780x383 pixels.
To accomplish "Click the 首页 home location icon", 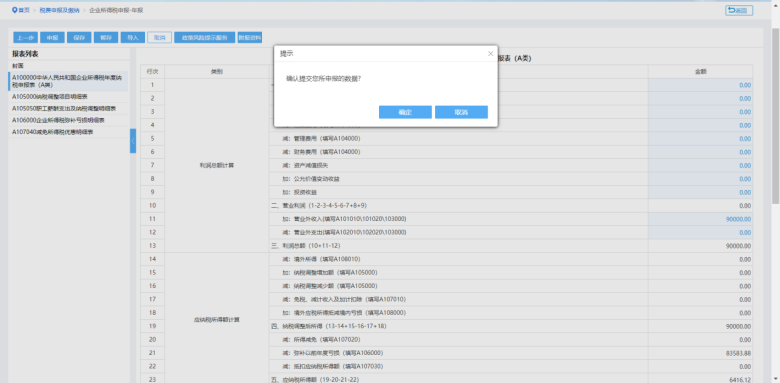I will click(15, 10).
